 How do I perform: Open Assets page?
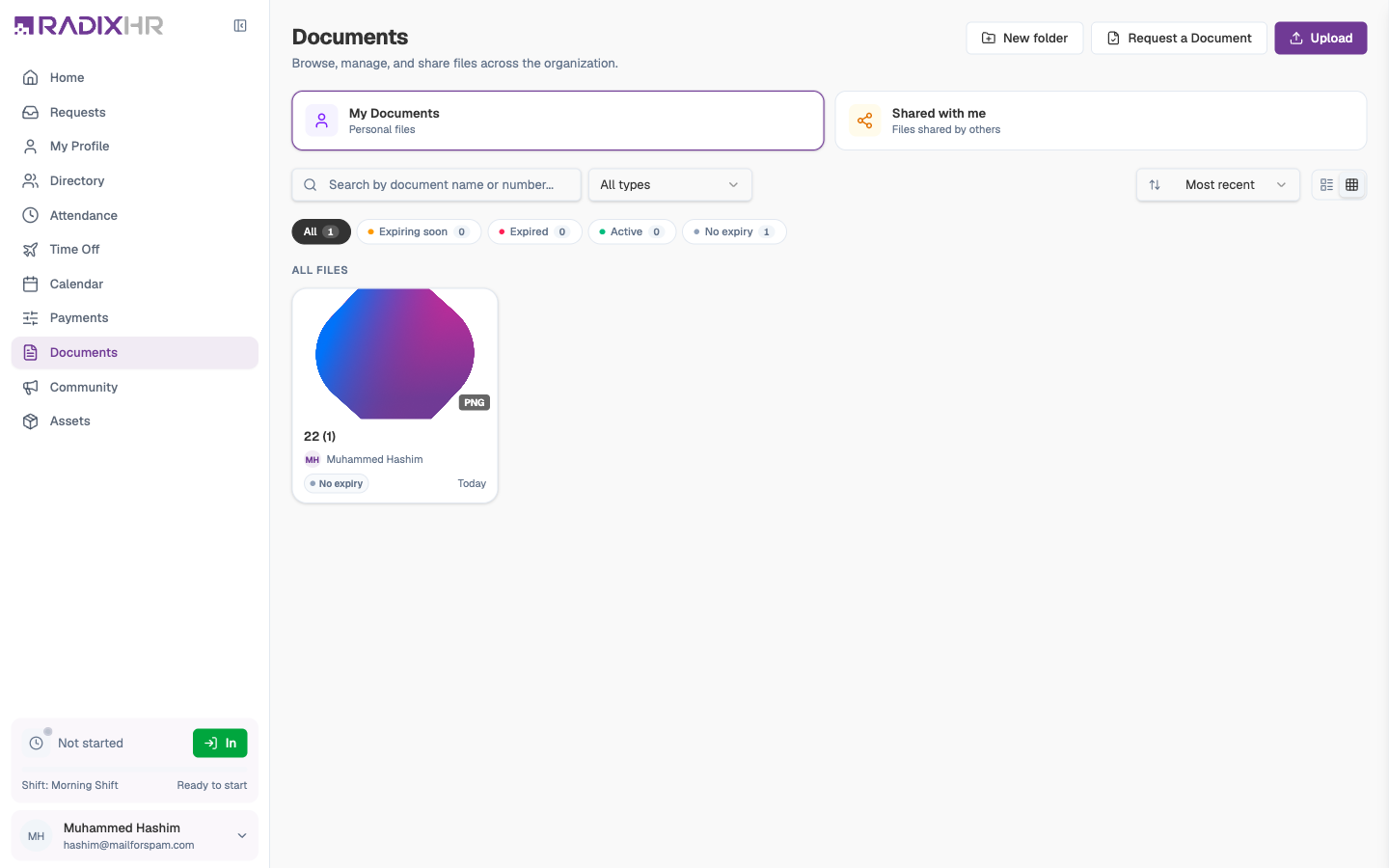point(135,421)
